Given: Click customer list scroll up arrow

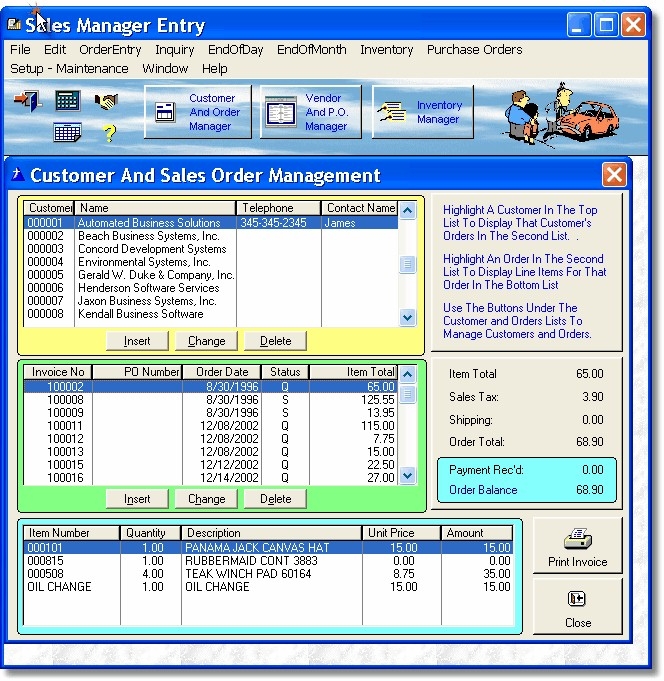Looking at the screenshot, I should click(407, 211).
